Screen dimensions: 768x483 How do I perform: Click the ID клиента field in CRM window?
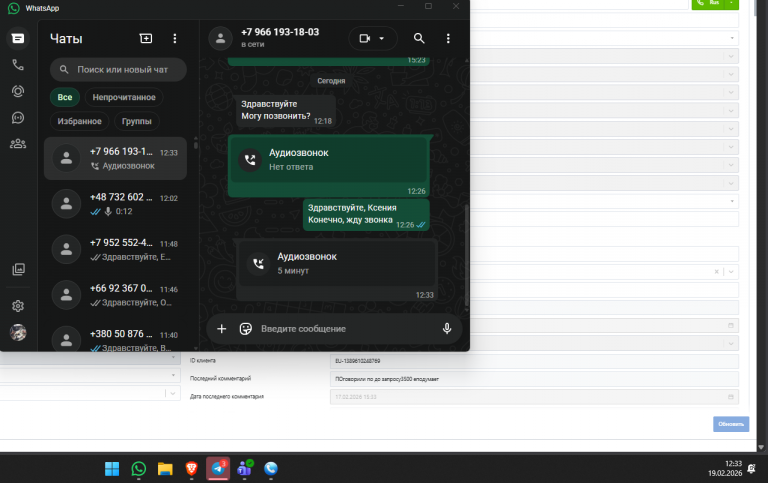(x=534, y=361)
